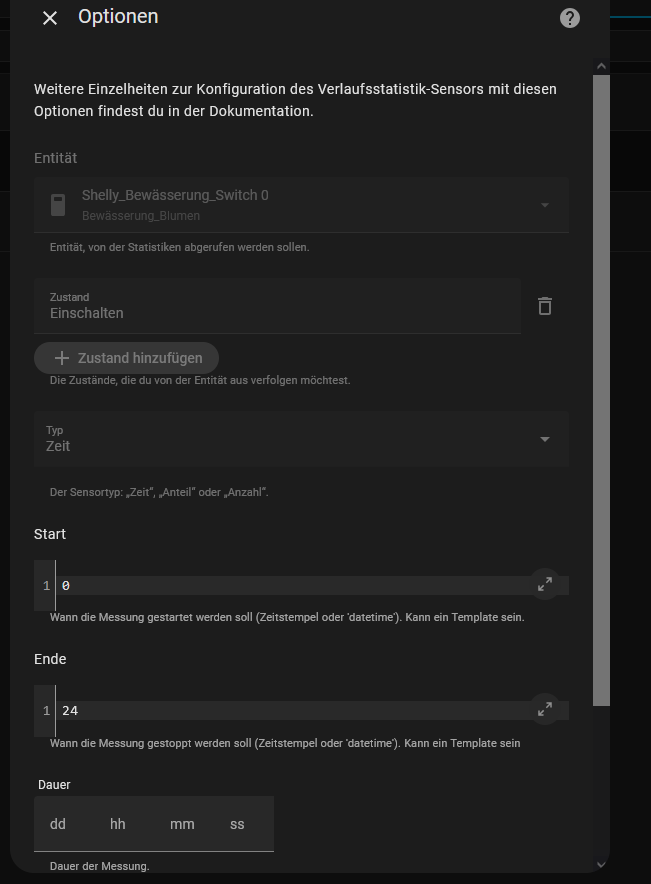Select the hh field of Dauer

click(118, 824)
